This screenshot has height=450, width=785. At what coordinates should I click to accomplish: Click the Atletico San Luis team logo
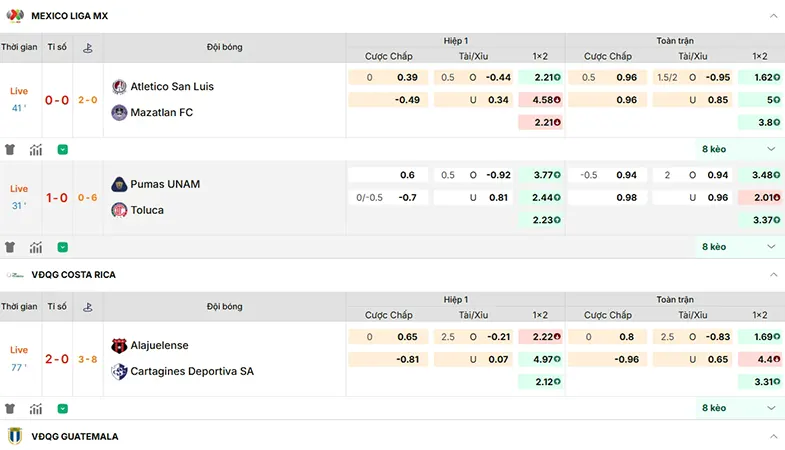[x=119, y=87]
